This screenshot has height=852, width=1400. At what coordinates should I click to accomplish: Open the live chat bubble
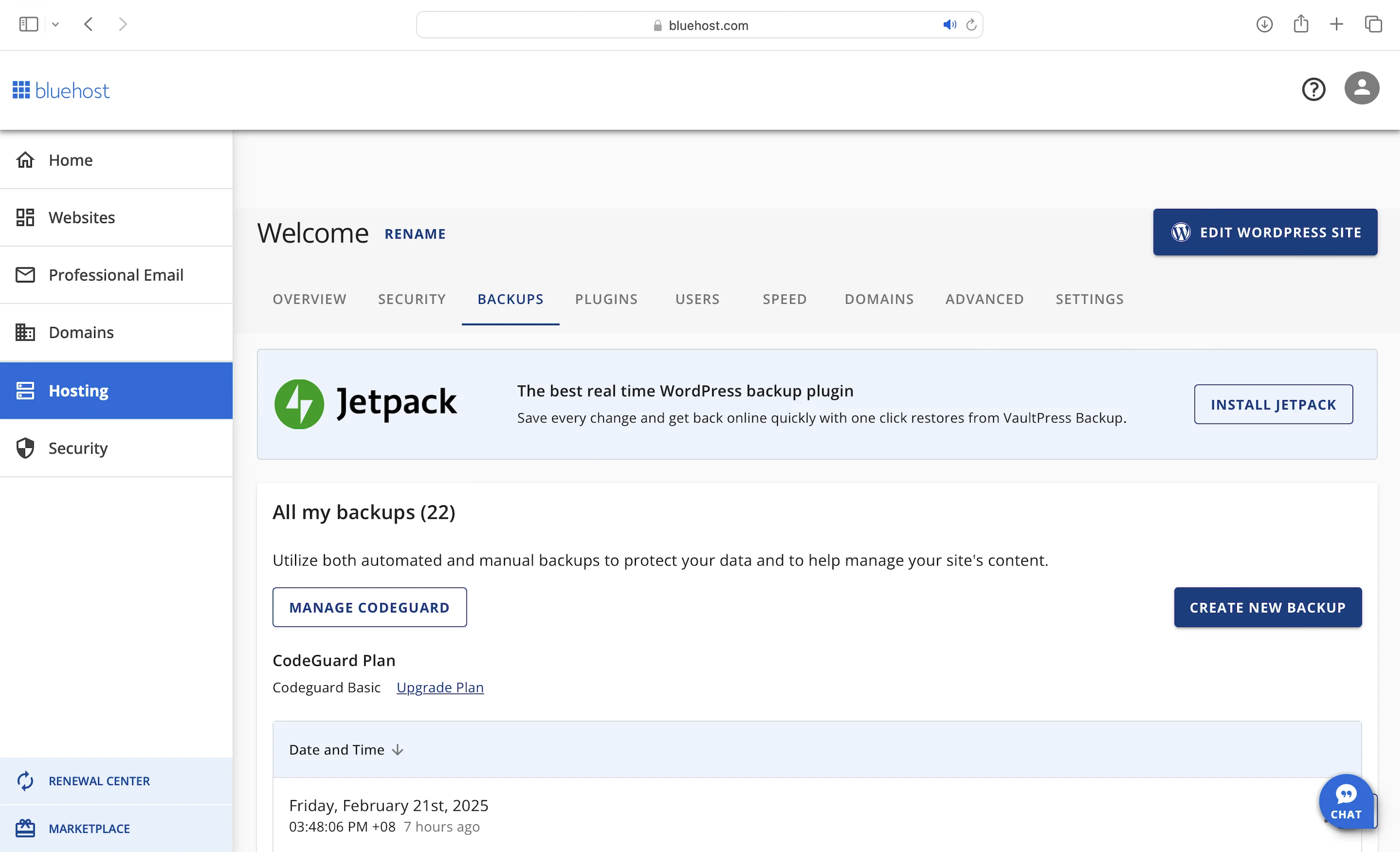1345,801
